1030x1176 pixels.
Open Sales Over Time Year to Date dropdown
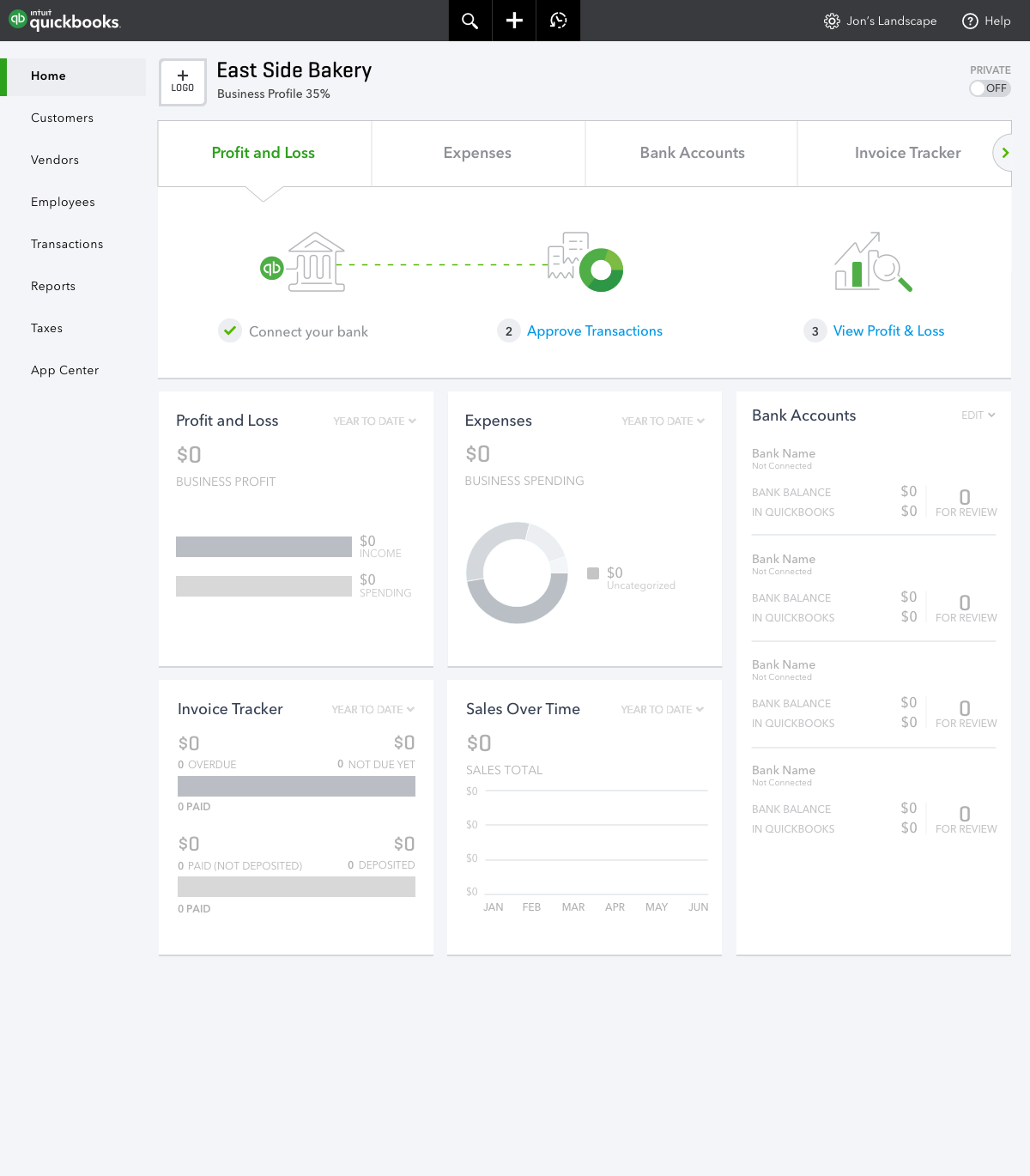click(663, 710)
